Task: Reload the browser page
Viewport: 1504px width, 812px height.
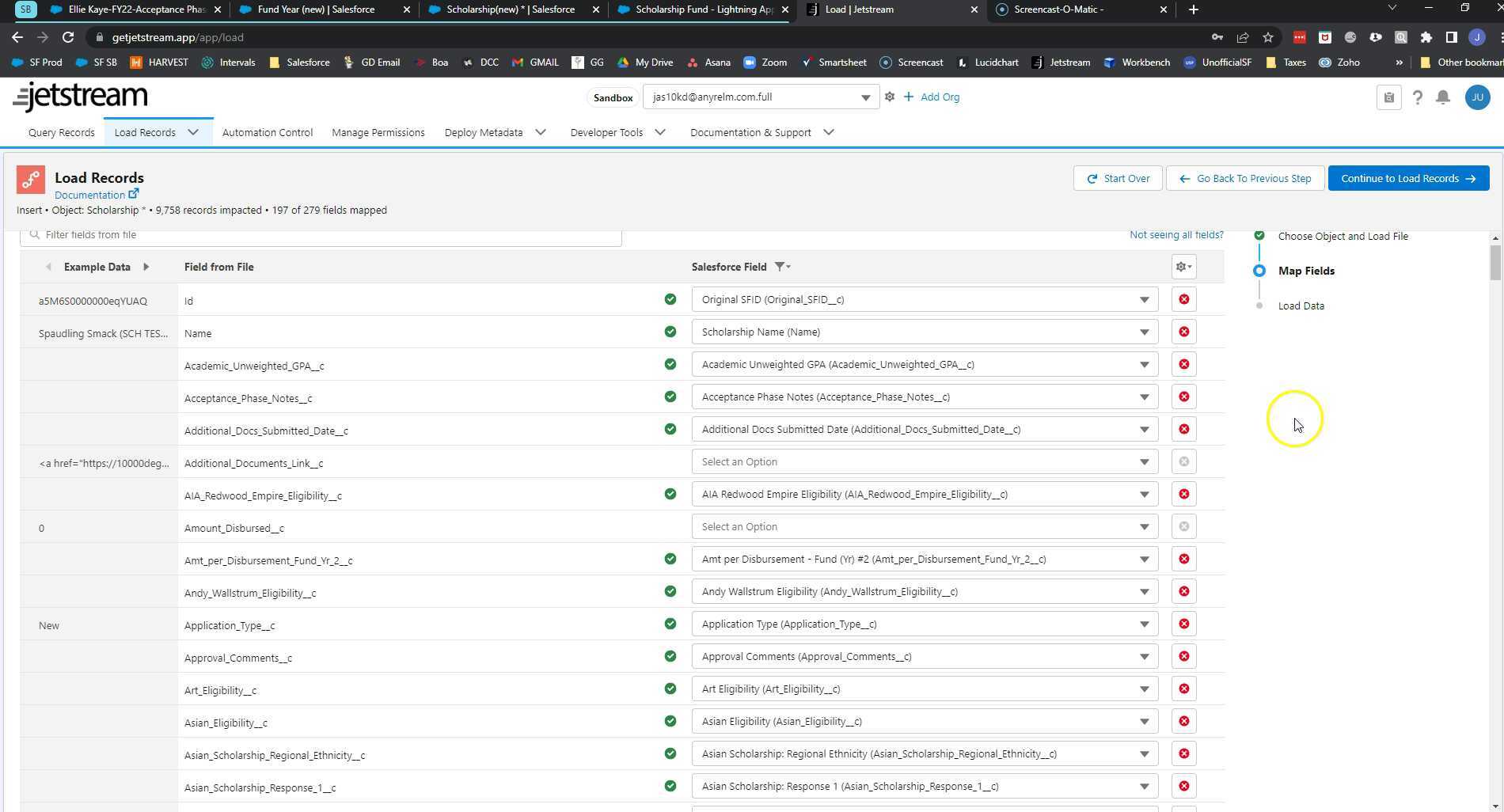Action: pyautogui.click(x=68, y=37)
